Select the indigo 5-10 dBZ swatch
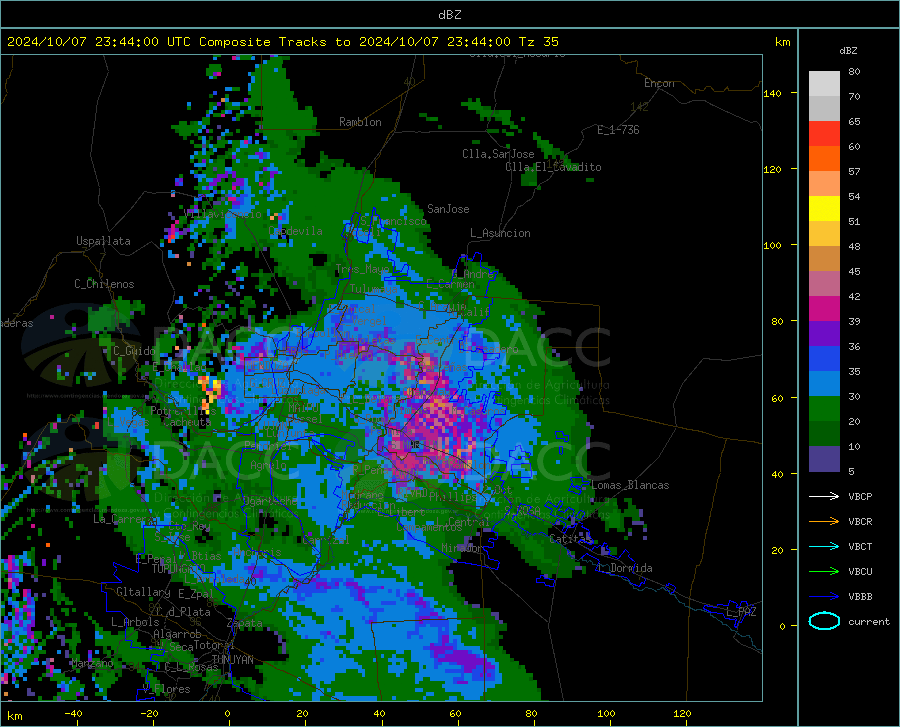Viewport: 900px width, 727px height. click(x=824, y=459)
